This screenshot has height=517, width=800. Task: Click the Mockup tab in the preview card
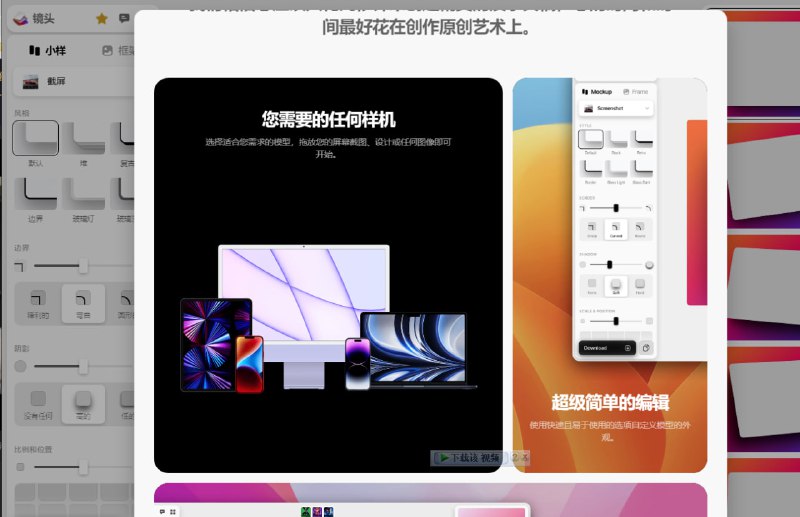pyautogui.click(x=596, y=92)
